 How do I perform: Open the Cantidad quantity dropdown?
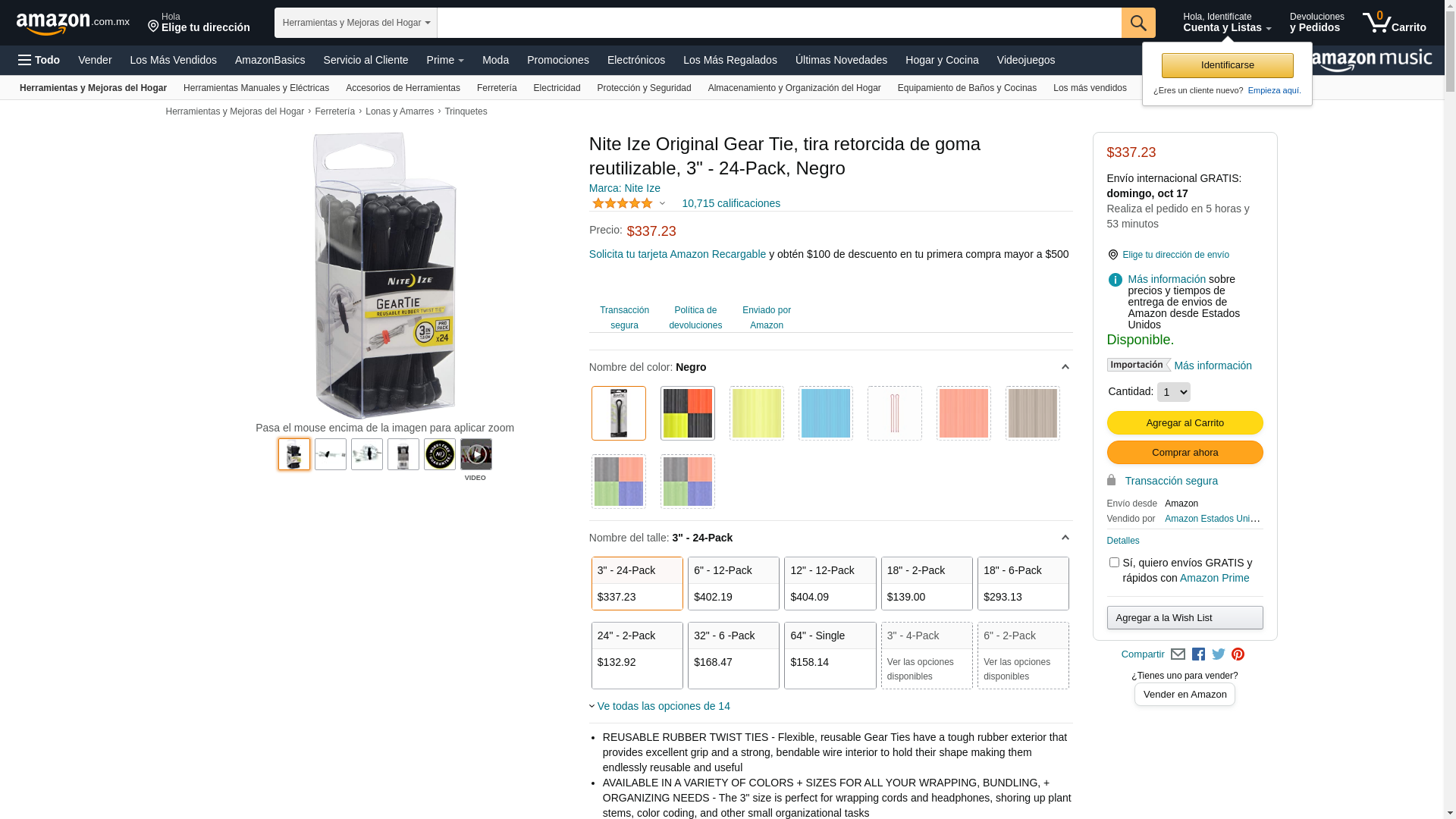pyautogui.click(x=1173, y=392)
